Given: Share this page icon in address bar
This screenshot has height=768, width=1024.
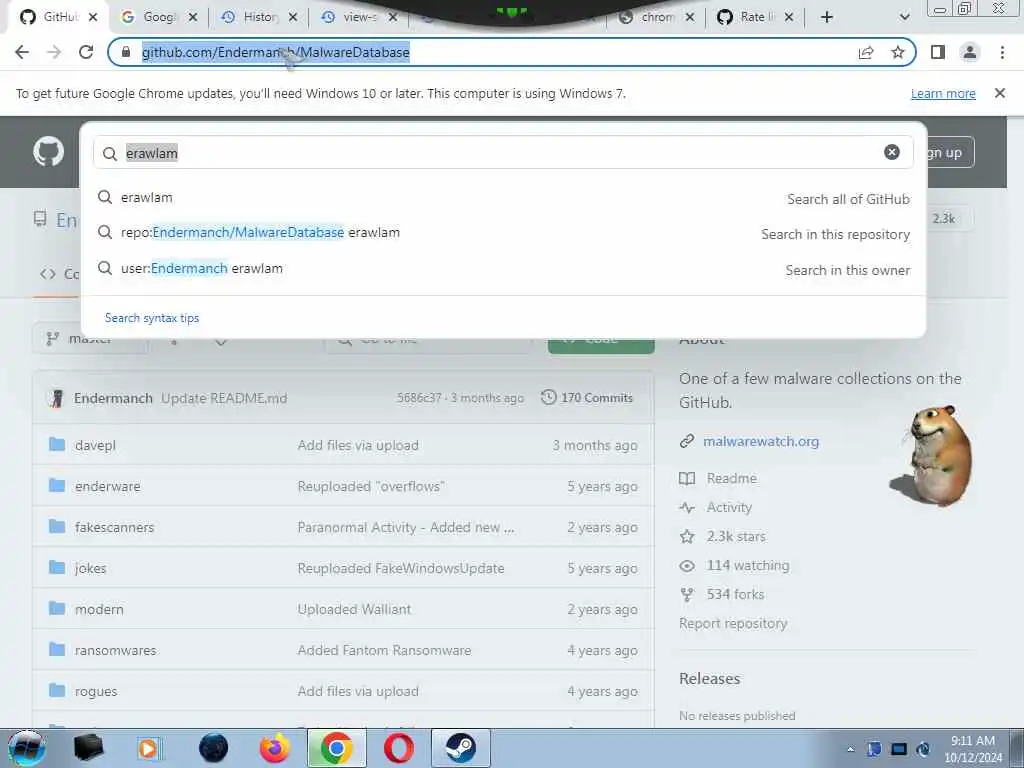Looking at the screenshot, I should (866, 52).
